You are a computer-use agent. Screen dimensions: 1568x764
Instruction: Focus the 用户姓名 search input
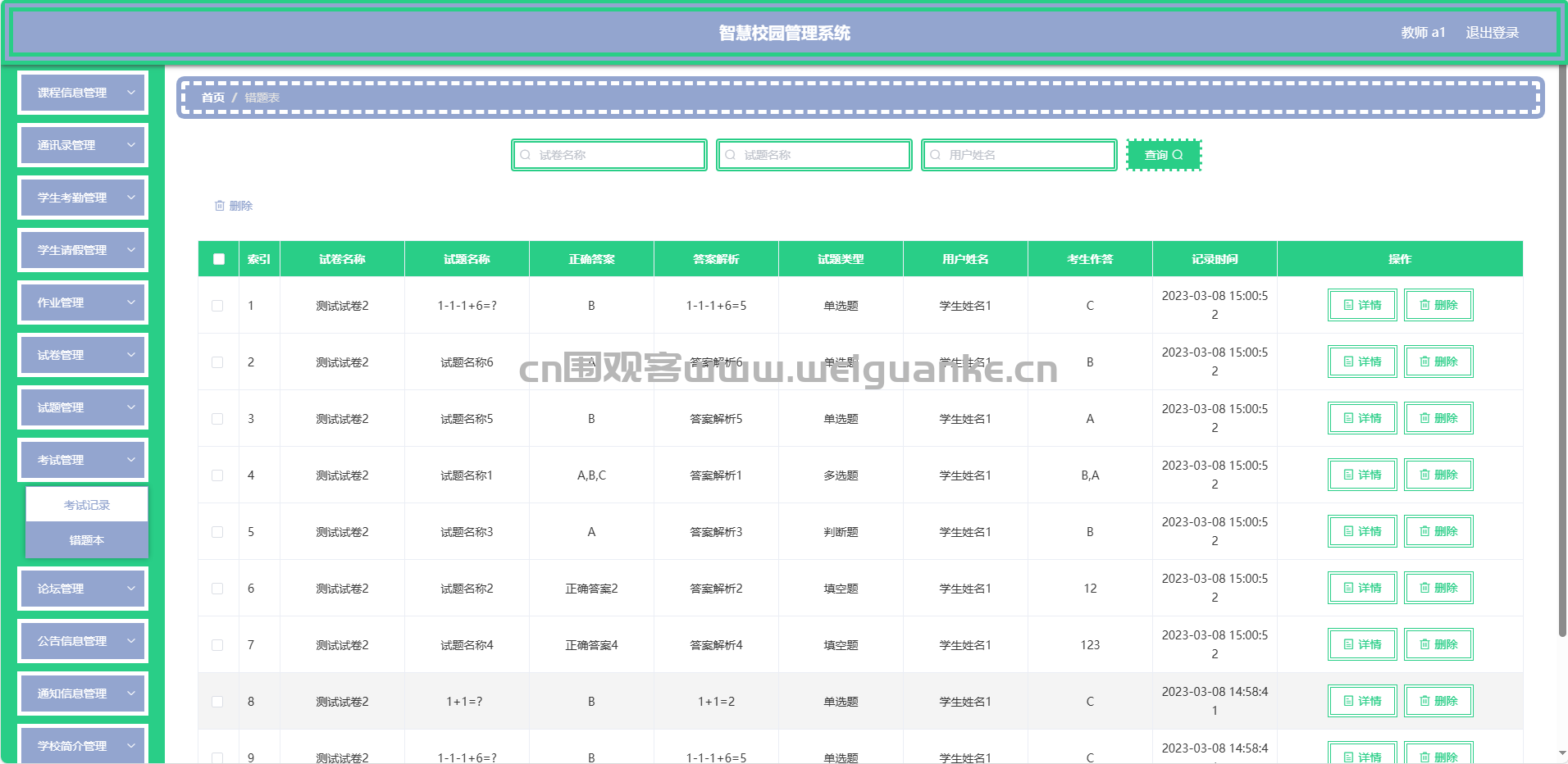pos(1019,155)
